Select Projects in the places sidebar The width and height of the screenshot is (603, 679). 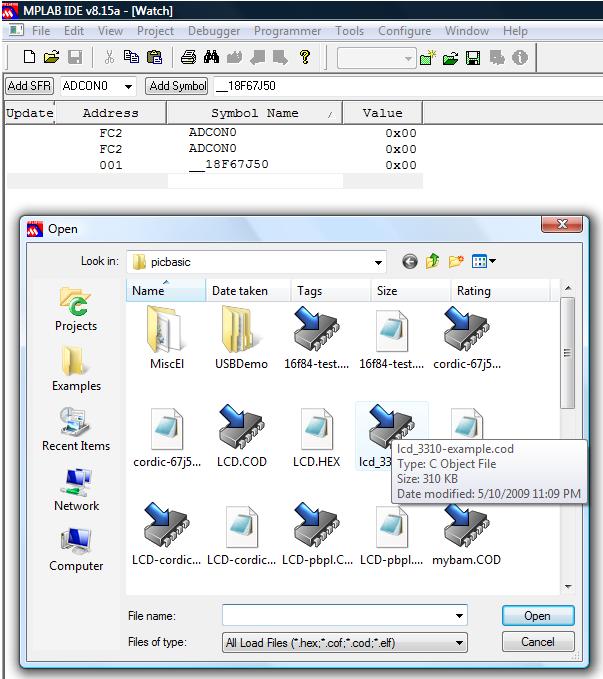coord(76,309)
